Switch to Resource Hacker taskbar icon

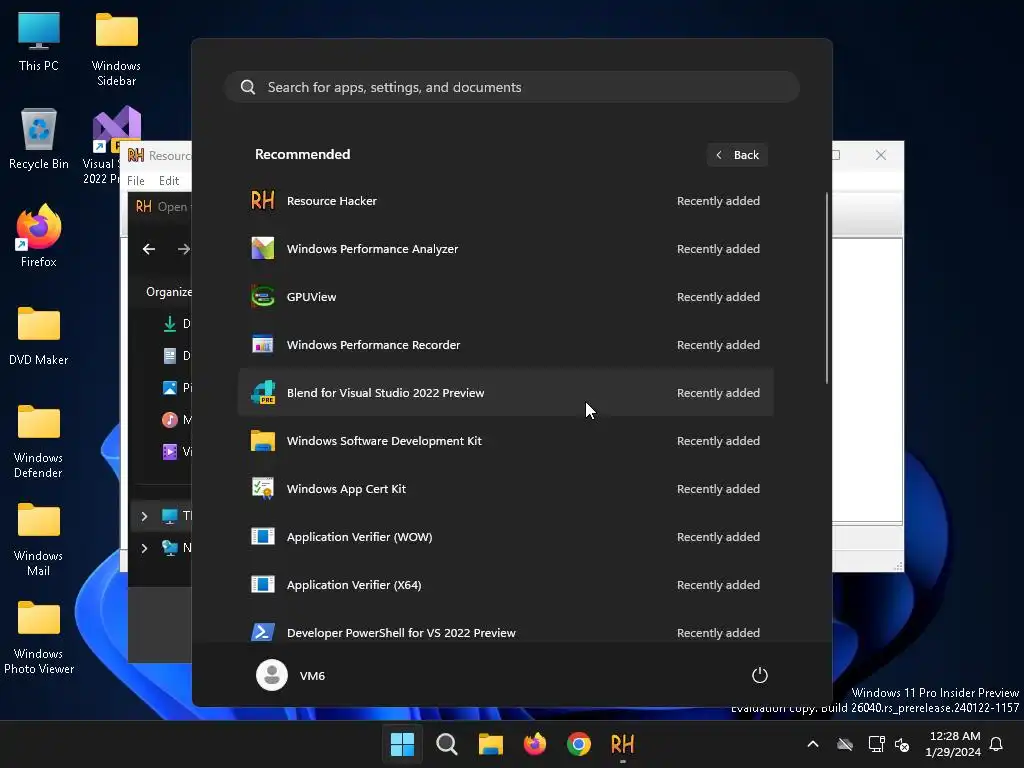click(622, 744)
